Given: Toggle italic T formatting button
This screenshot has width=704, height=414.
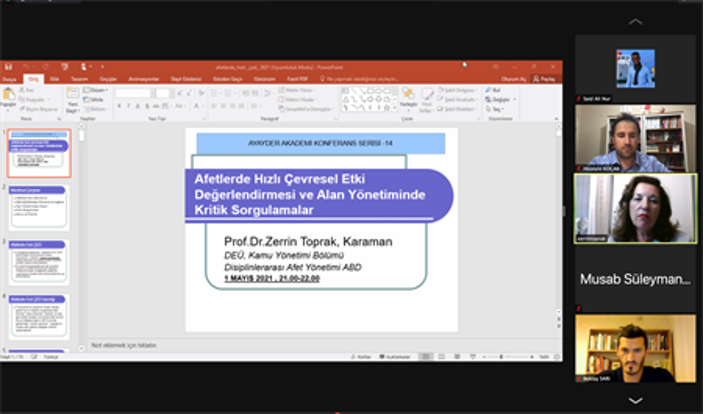Looking at the screenshot, I should pyautogui.click(x=128, y=106).
